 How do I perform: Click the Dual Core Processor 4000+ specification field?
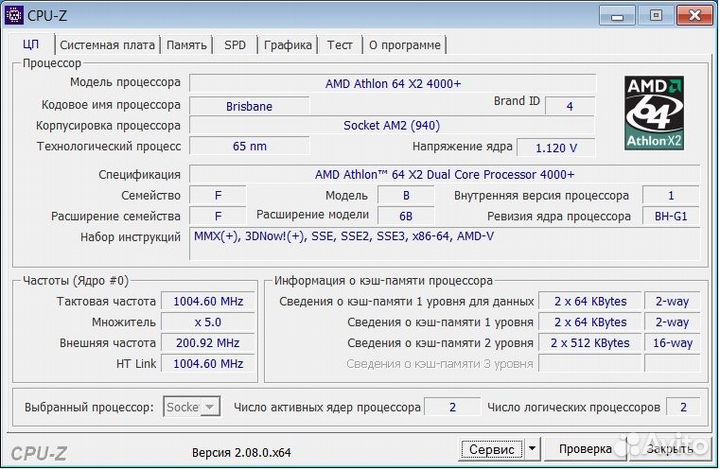(444, 174)
